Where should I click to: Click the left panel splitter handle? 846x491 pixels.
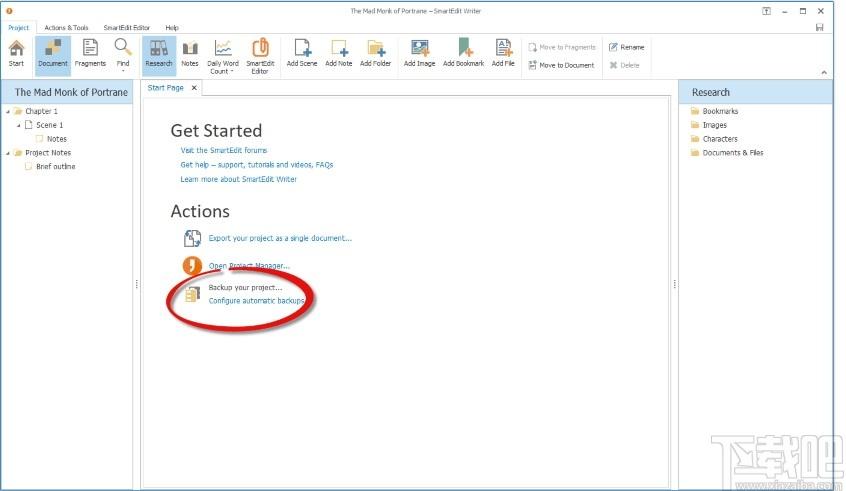coord(137,284)
